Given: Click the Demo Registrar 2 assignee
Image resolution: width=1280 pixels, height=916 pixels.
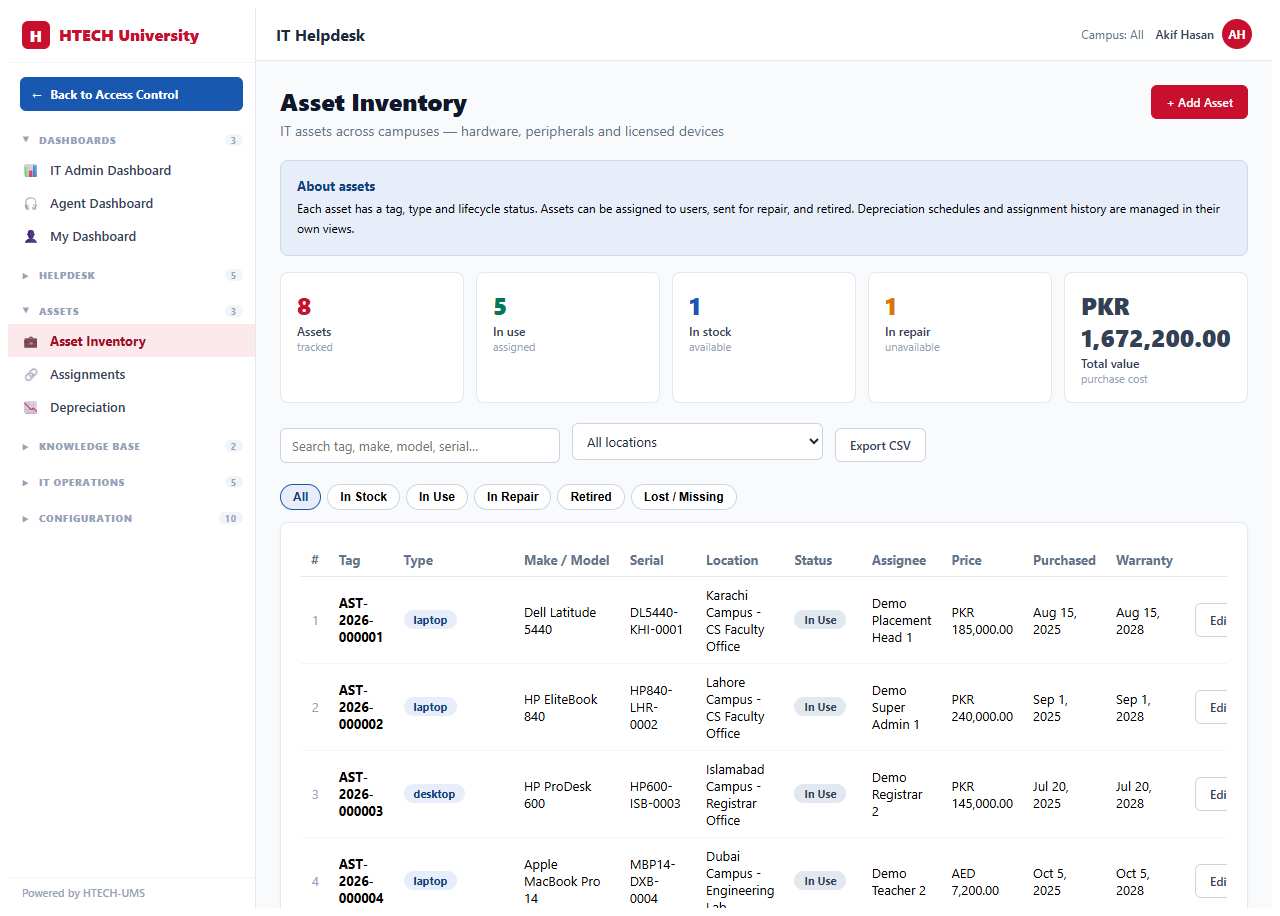Looking at the screenshot, I should [897, 794].
